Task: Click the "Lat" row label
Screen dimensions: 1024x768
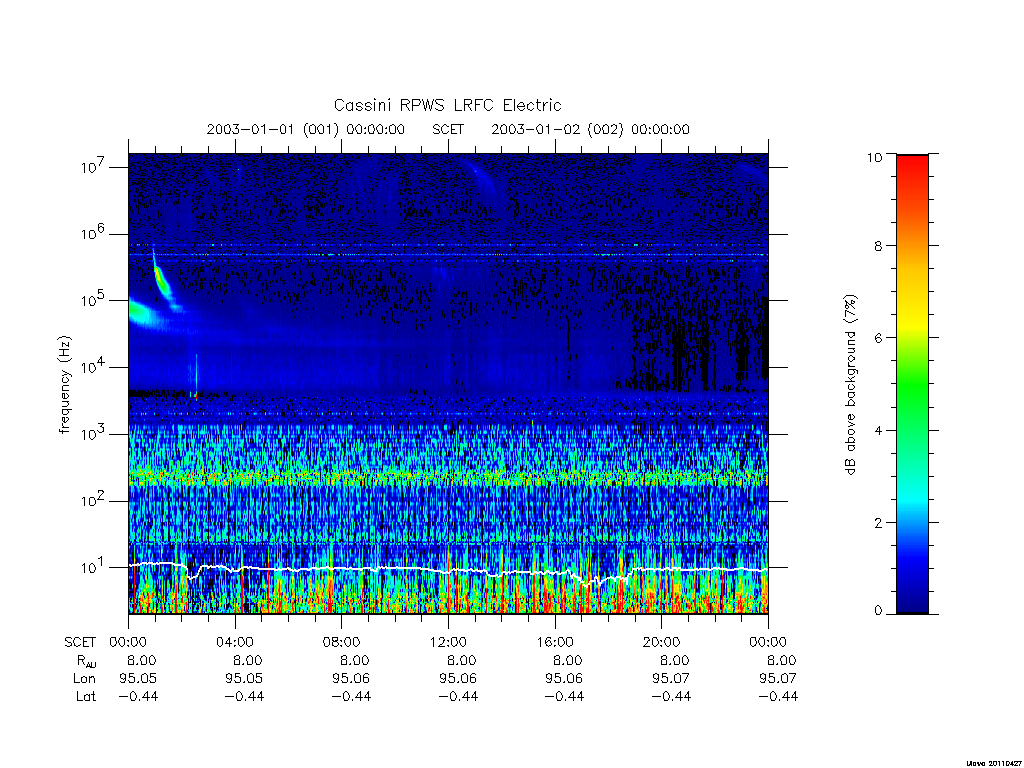Action: point(86,697)
